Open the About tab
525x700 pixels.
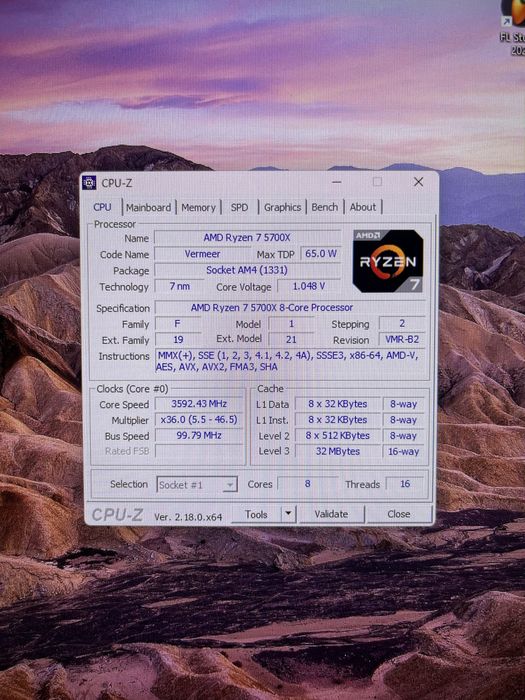362,207
